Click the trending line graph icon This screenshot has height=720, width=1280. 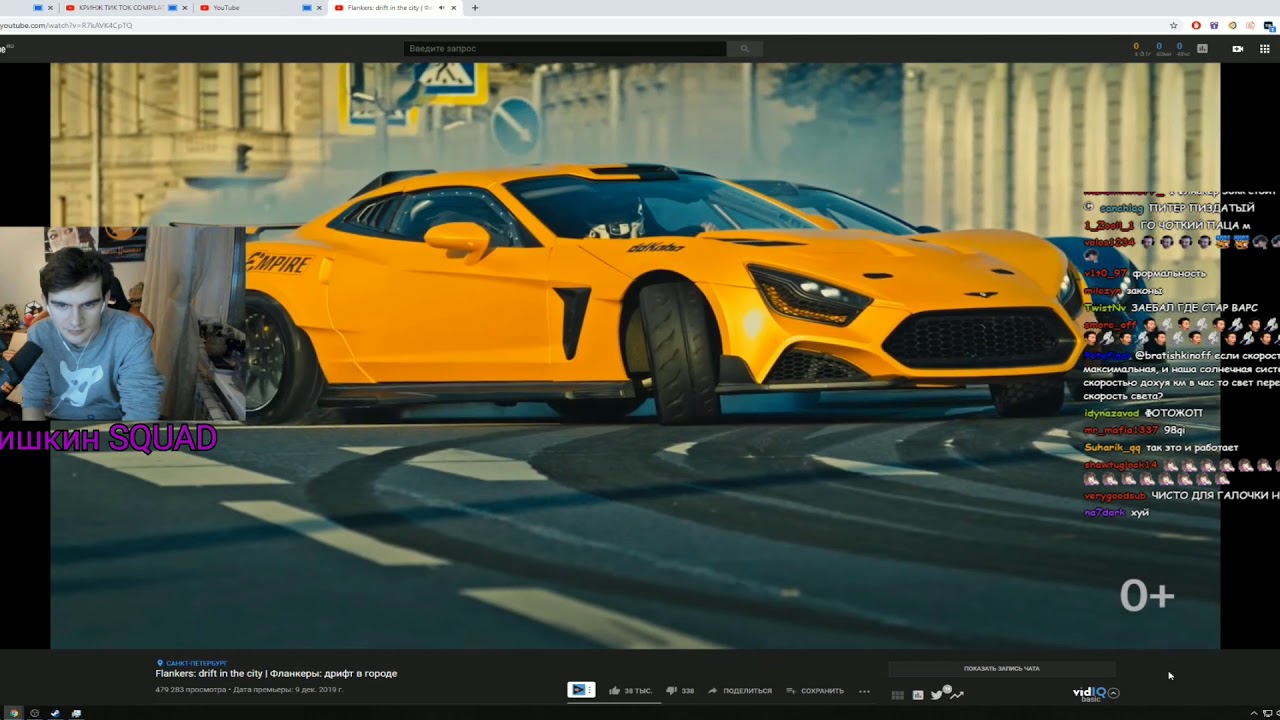pyautogui.click(x=957, y=694)
